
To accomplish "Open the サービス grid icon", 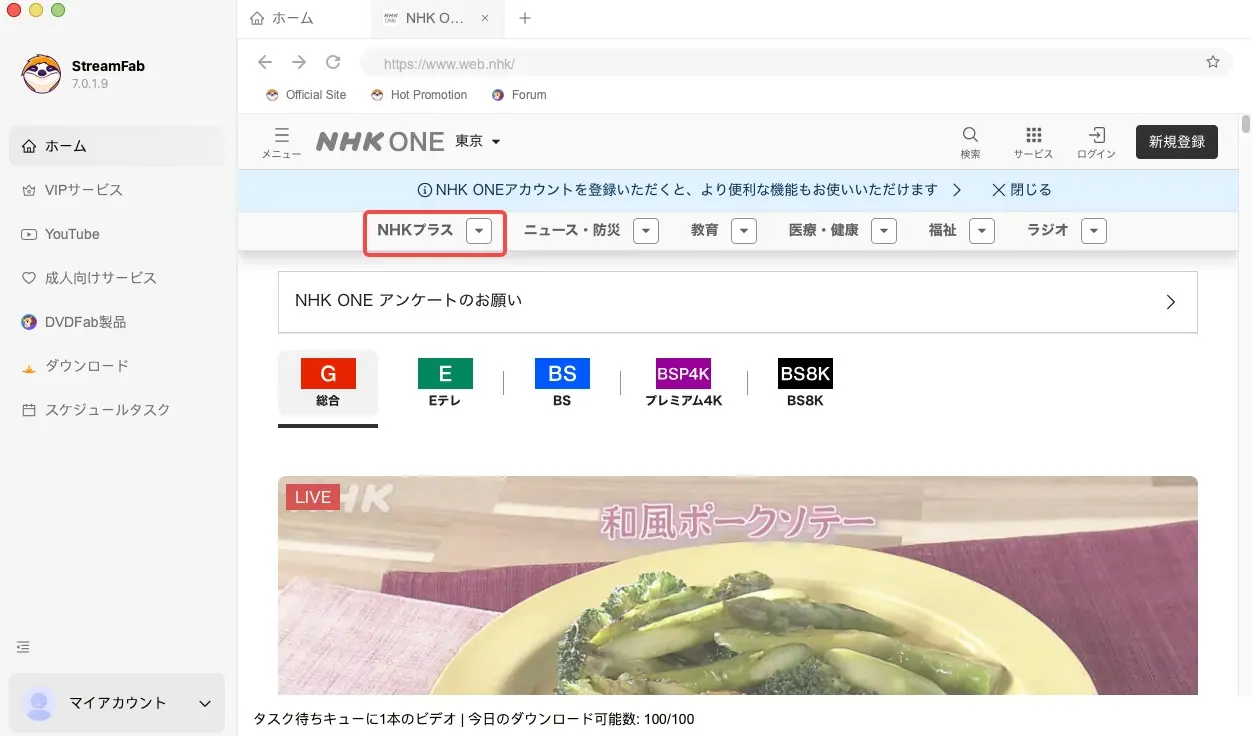I will [x=1033, y=142].
